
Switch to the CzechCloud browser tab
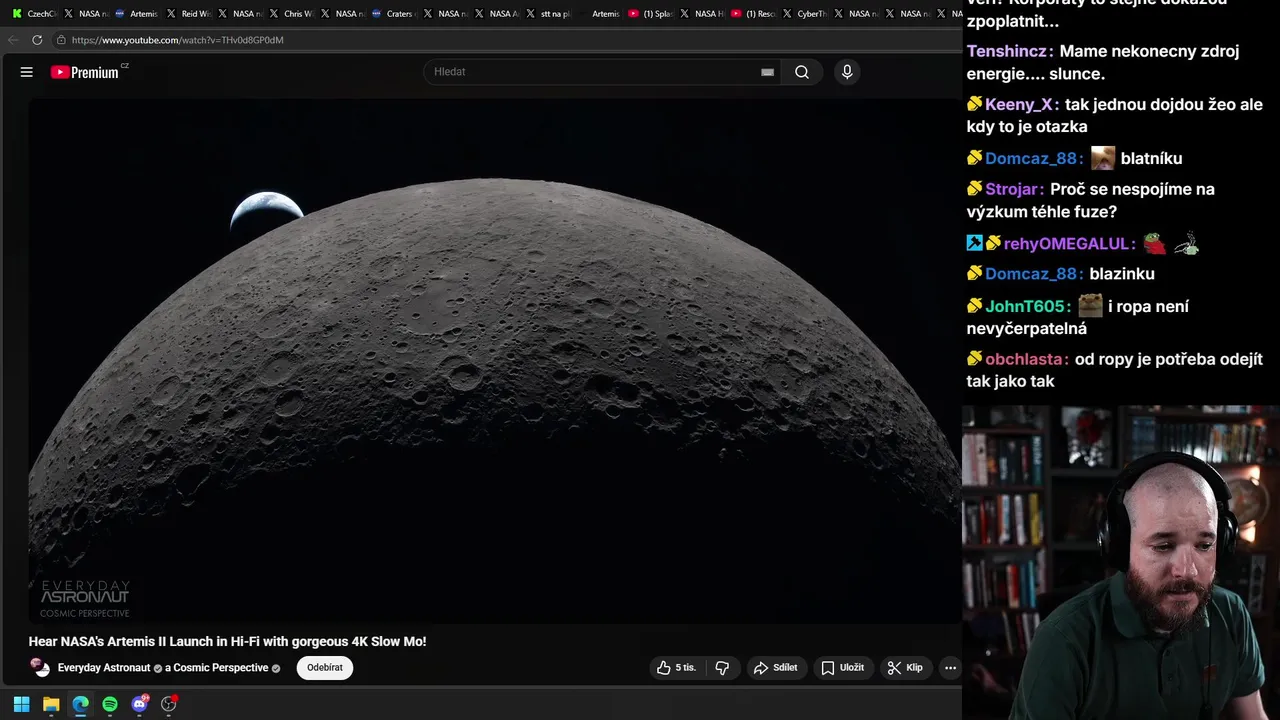tap(33, 14)
